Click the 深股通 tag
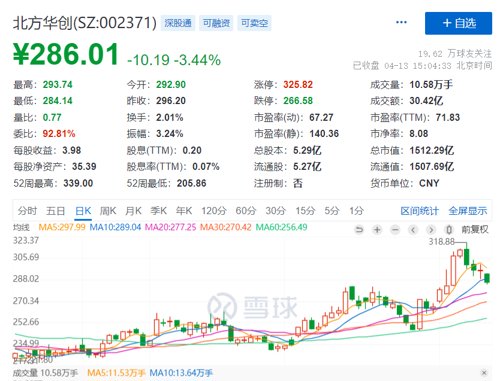 pos(178,23)
